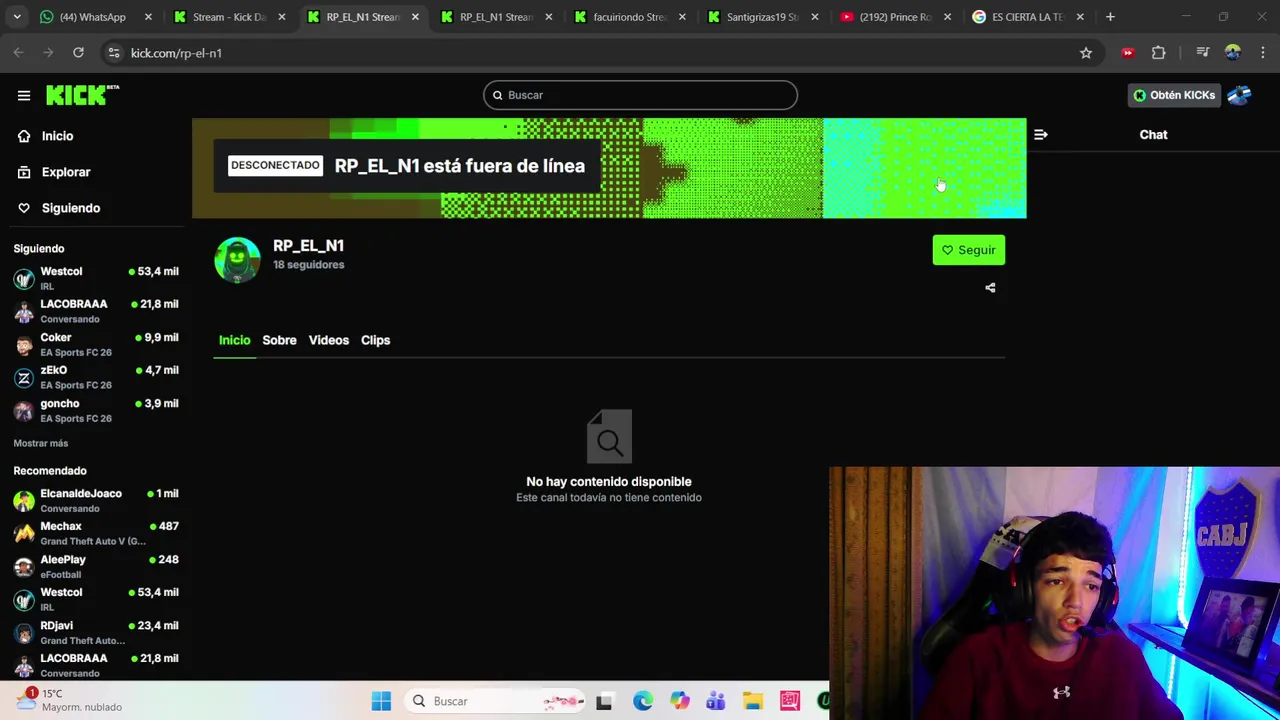Open RDjavi recommended channel
The height and width of the screenshot is (720, 1280).
click(96, 632)
